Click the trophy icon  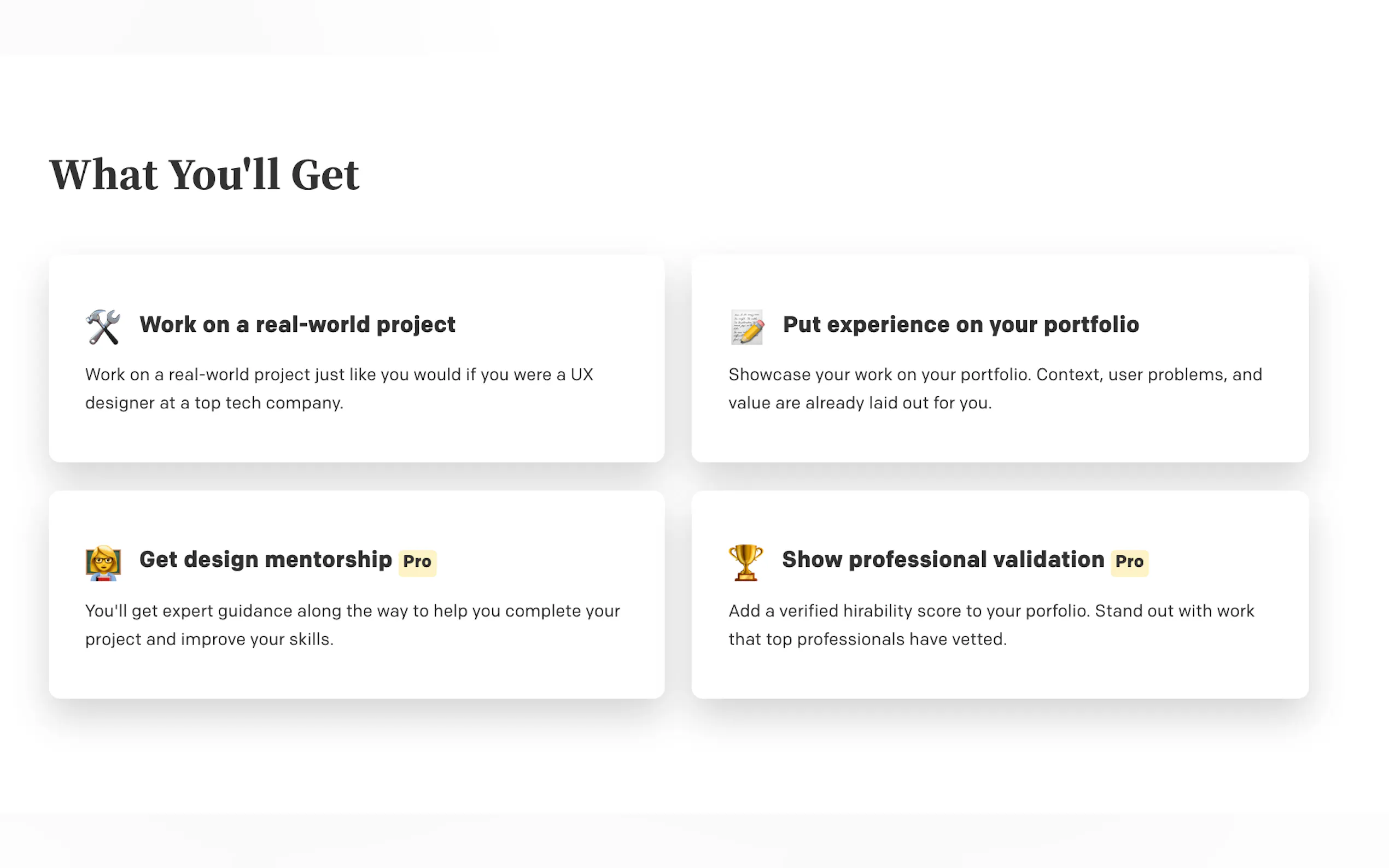click(x=746, y=562)
